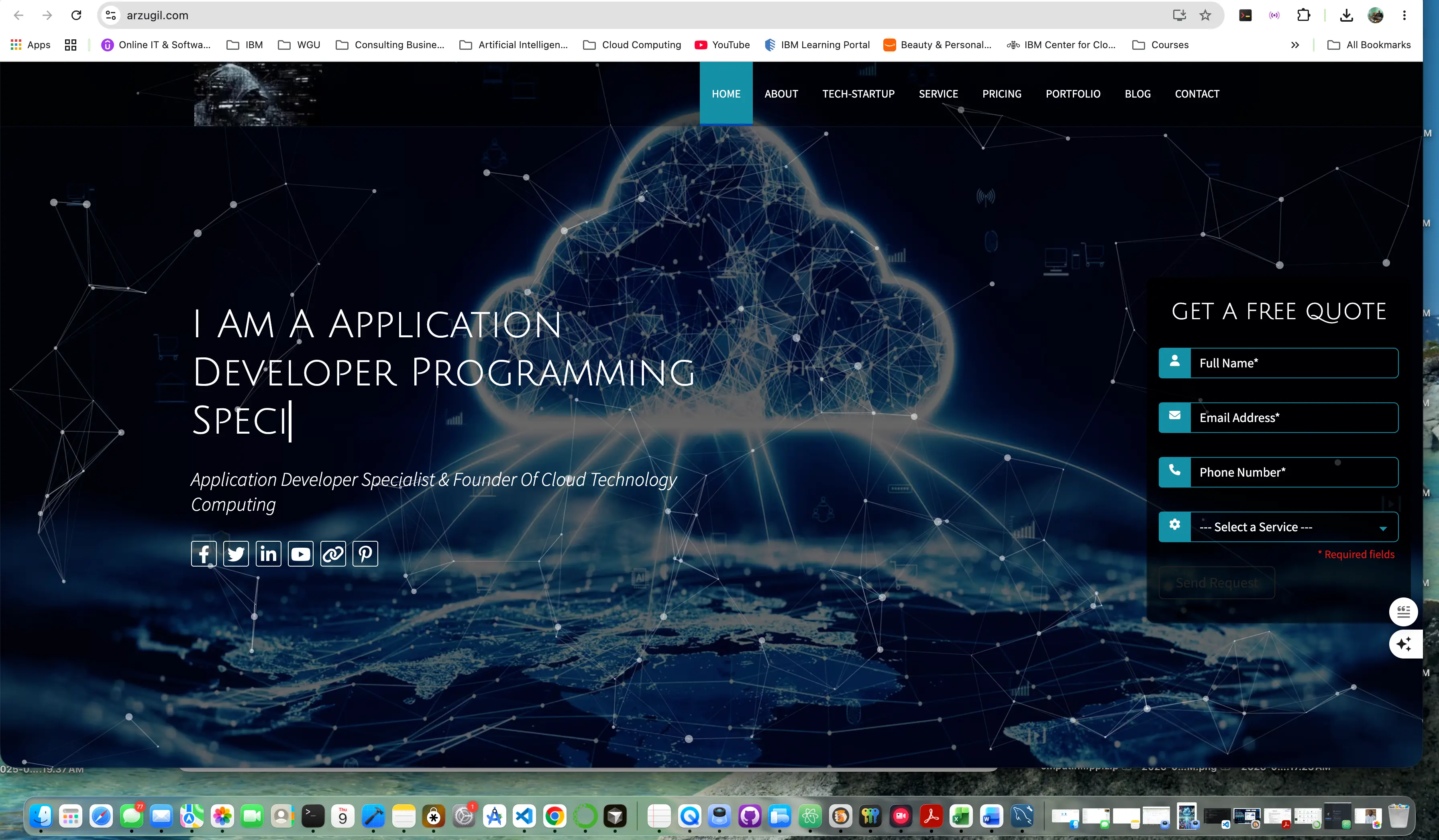1439x840 pixels.
Task: Open the Artificial Intelligence bookmarks folder
Action: [x=514, y=45]
